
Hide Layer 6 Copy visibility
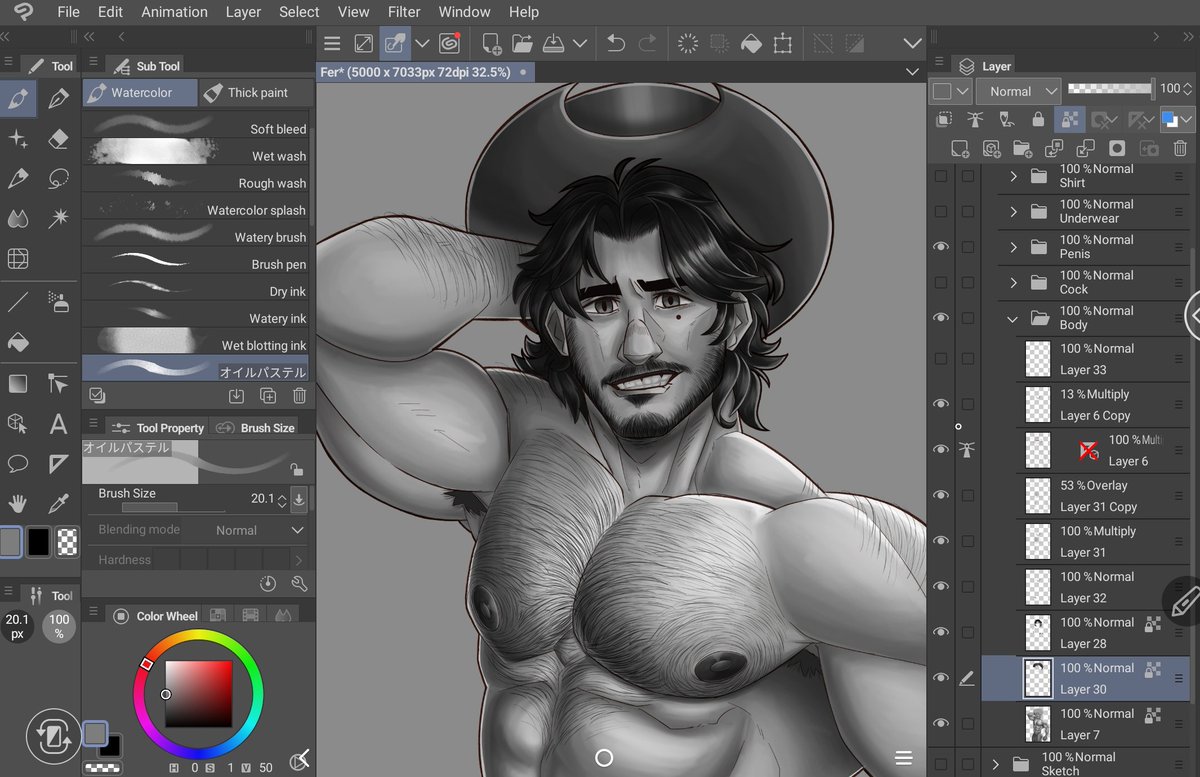[x=940, y=404]
